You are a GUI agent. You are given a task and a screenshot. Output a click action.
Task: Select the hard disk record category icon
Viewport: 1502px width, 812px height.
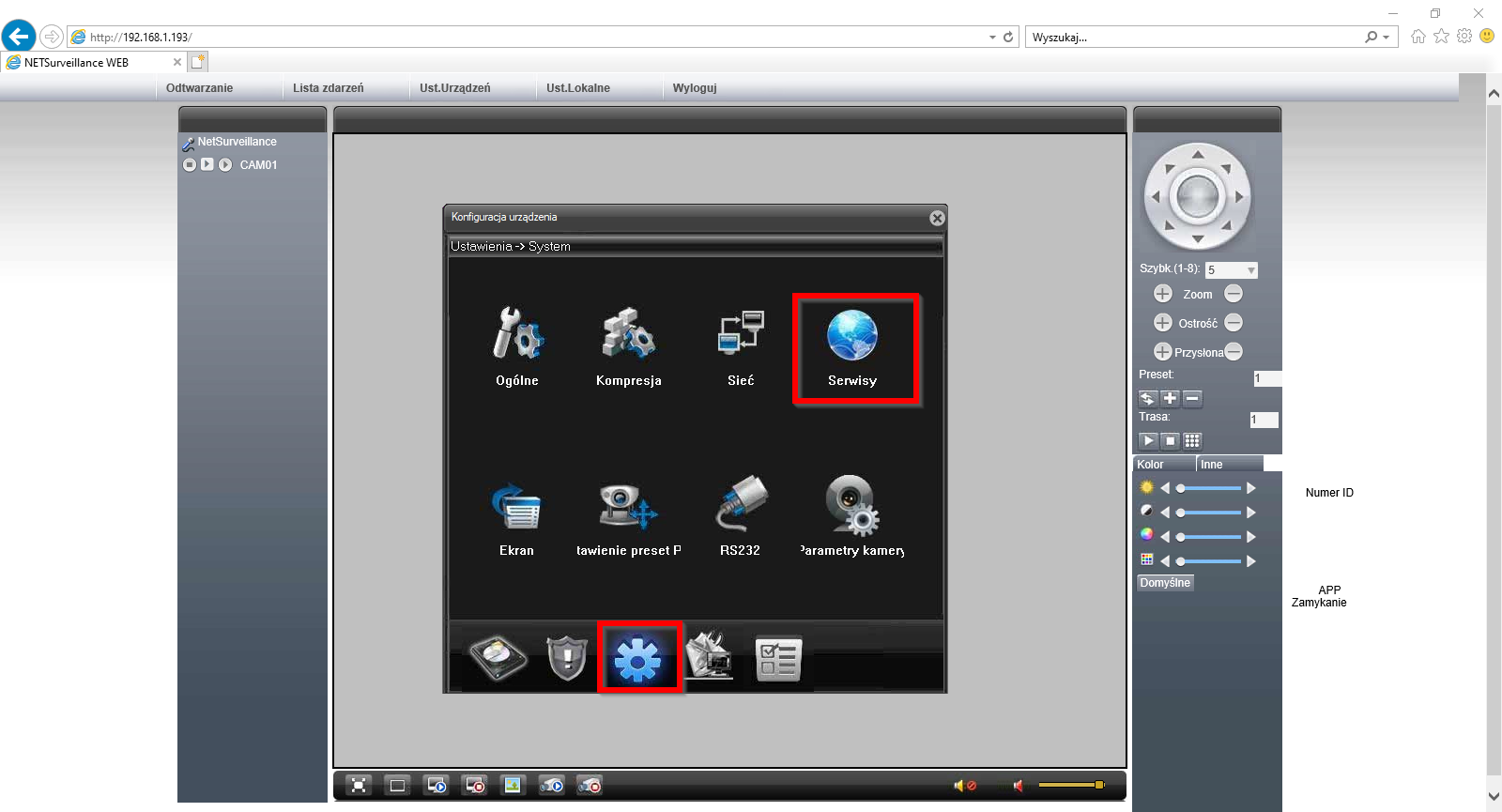(498, 658)
